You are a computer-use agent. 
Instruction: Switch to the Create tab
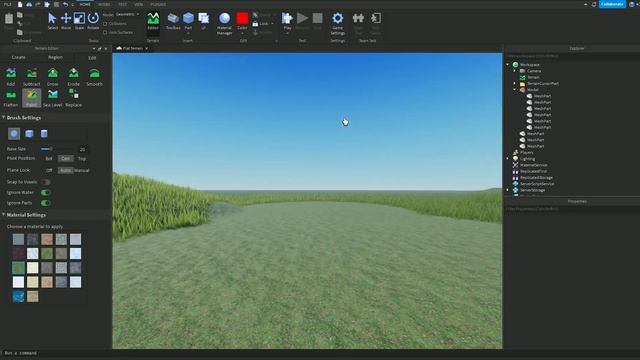pos(19,58)
